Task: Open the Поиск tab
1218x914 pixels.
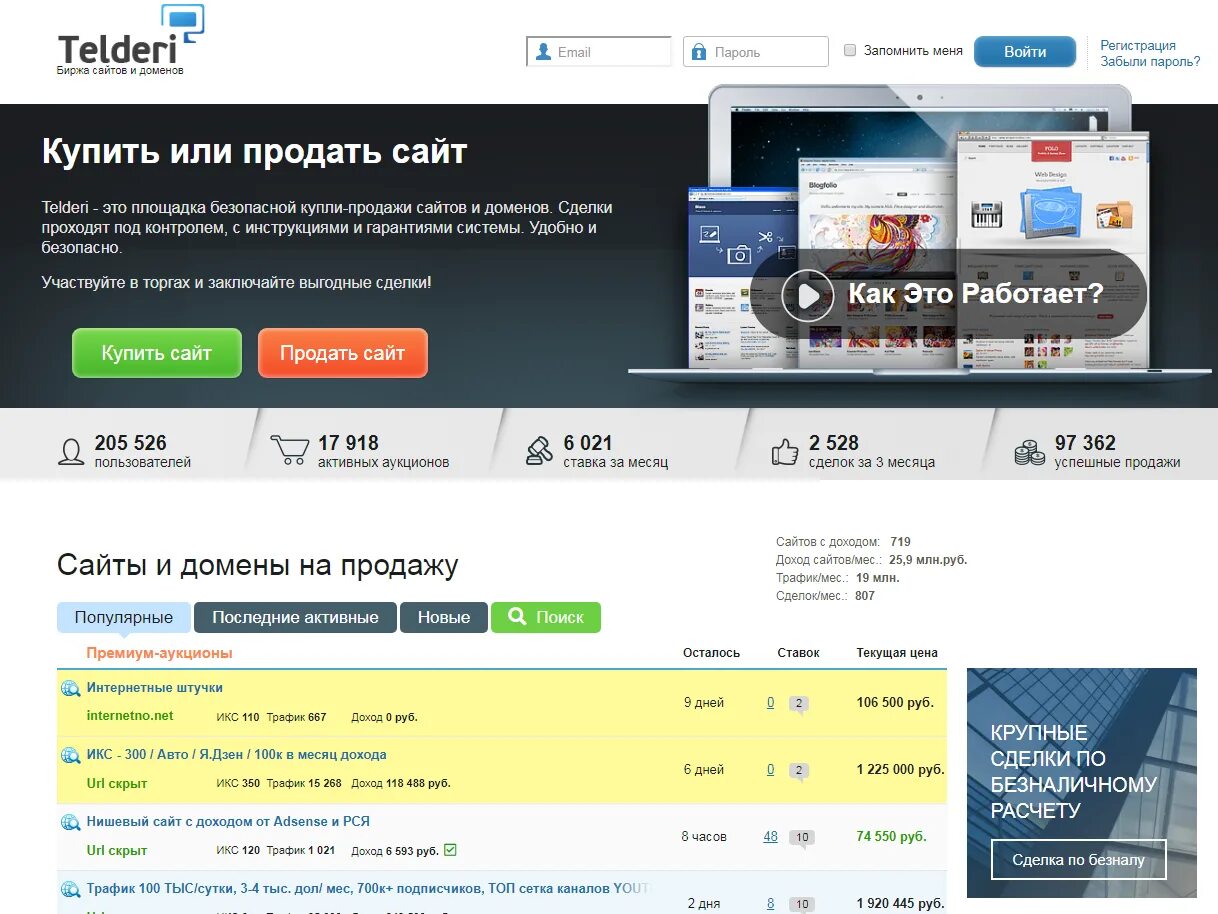Action: (x=546, y=617)
